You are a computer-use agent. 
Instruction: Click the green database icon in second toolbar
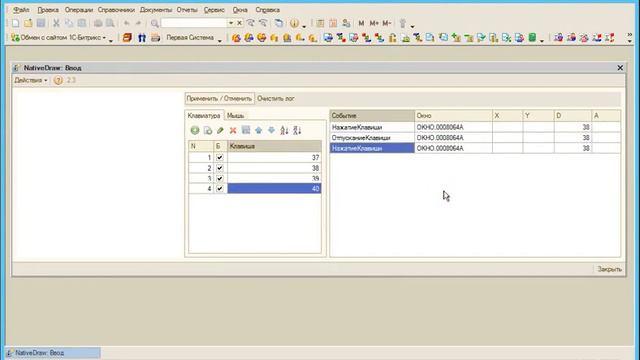coord(532,38)
